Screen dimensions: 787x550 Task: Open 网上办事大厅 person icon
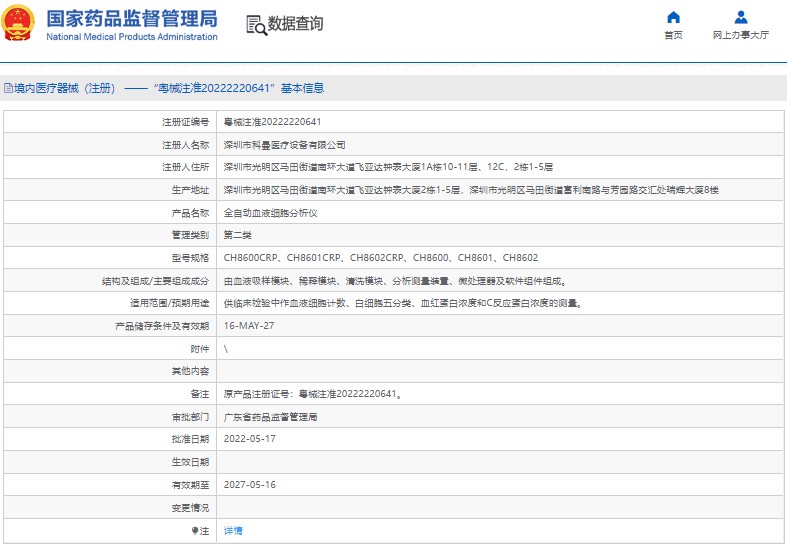tap(741, 18)
